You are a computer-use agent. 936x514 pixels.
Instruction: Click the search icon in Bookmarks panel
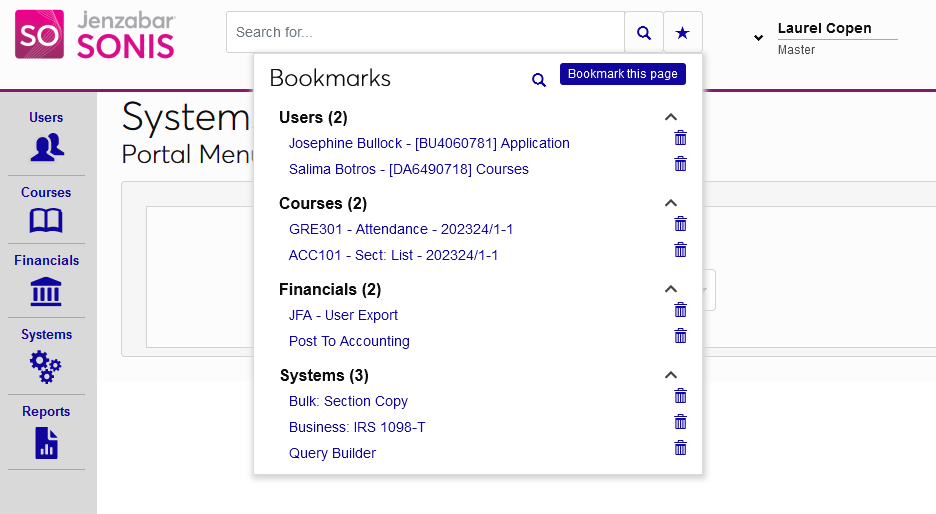(x=539, y=80)
